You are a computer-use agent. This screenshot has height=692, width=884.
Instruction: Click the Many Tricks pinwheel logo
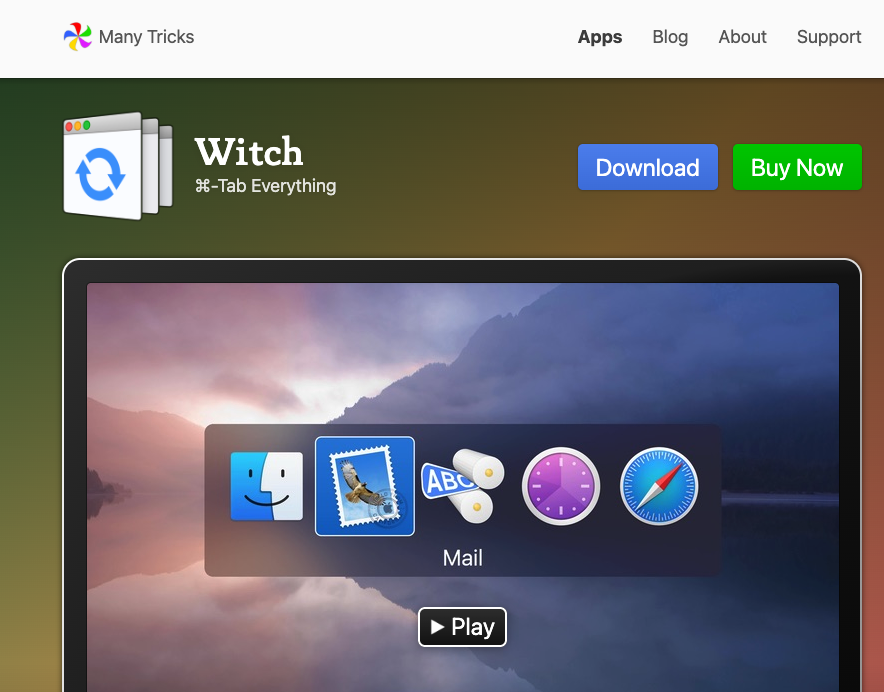[77, 37]
